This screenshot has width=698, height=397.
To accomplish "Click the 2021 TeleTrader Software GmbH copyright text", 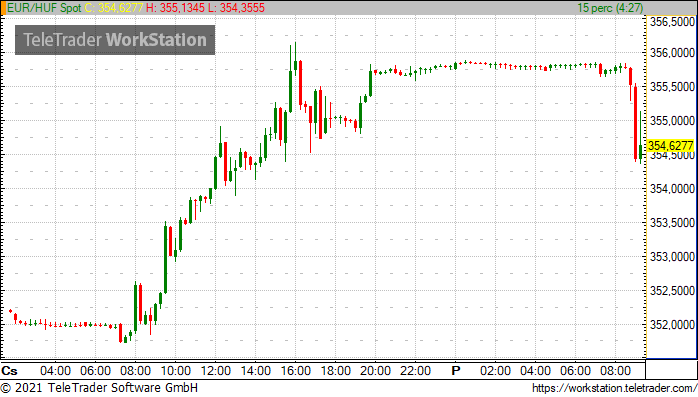I will click(x=99, y=388).
